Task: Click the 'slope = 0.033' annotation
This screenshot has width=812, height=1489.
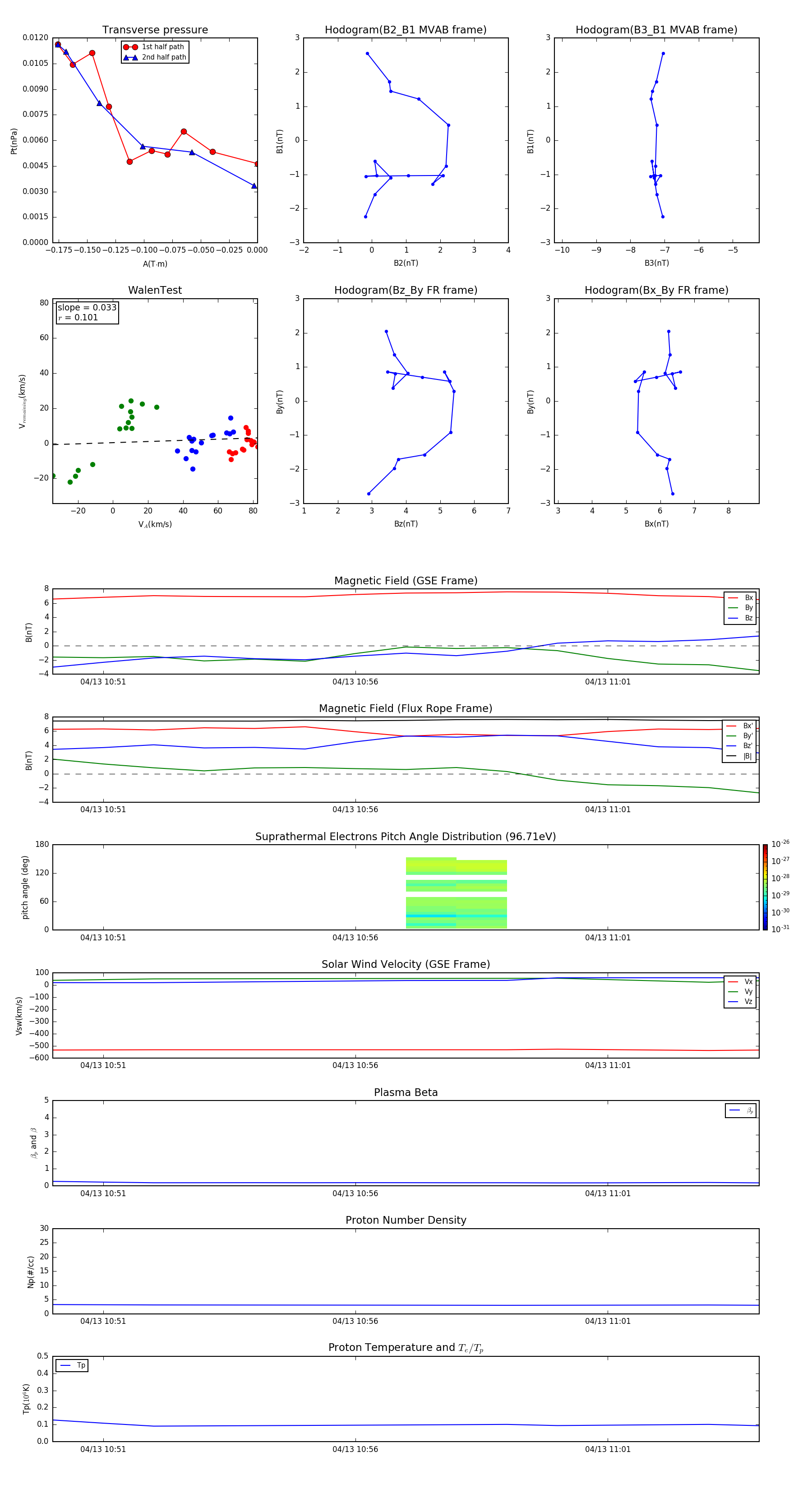Action: coord(87,308)
